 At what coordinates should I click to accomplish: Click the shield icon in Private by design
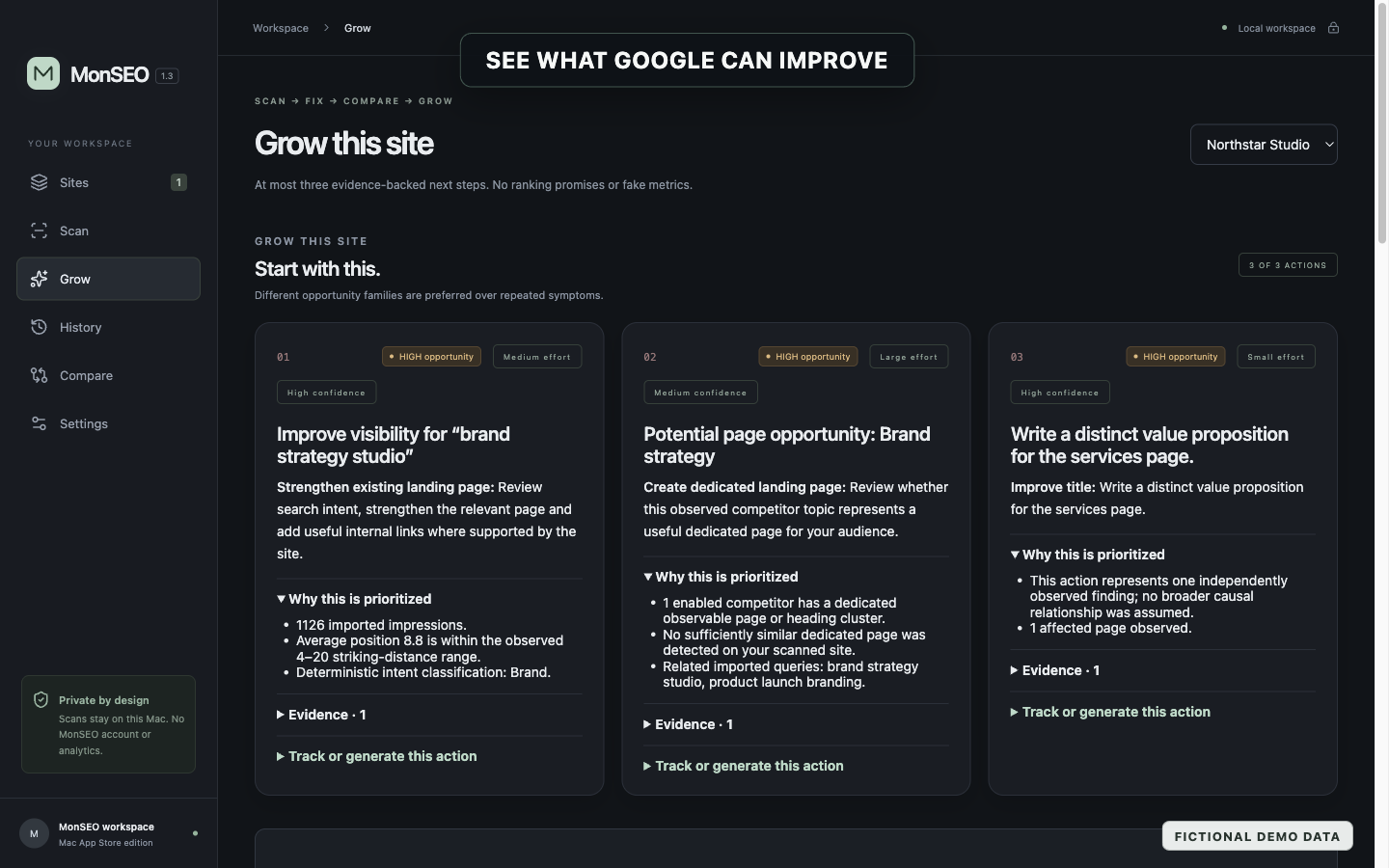point(41,700)
